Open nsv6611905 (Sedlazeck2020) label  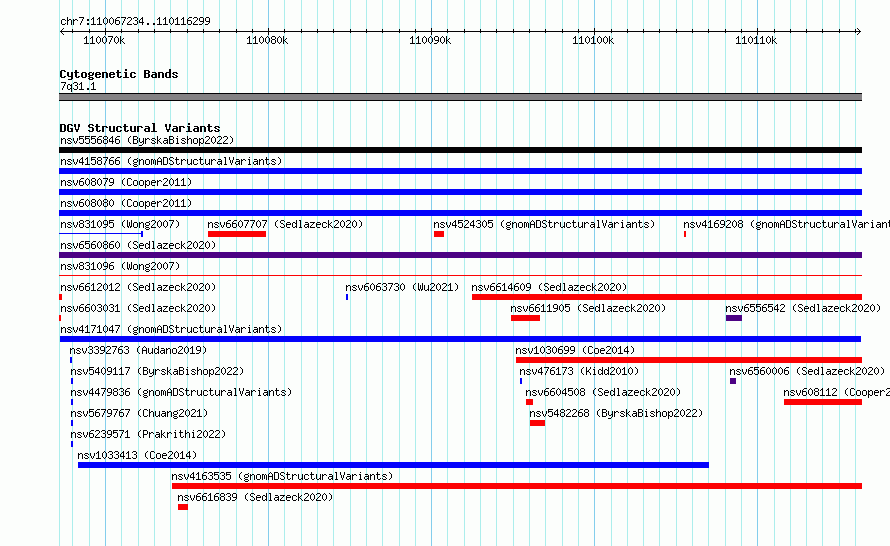[588, 308]
